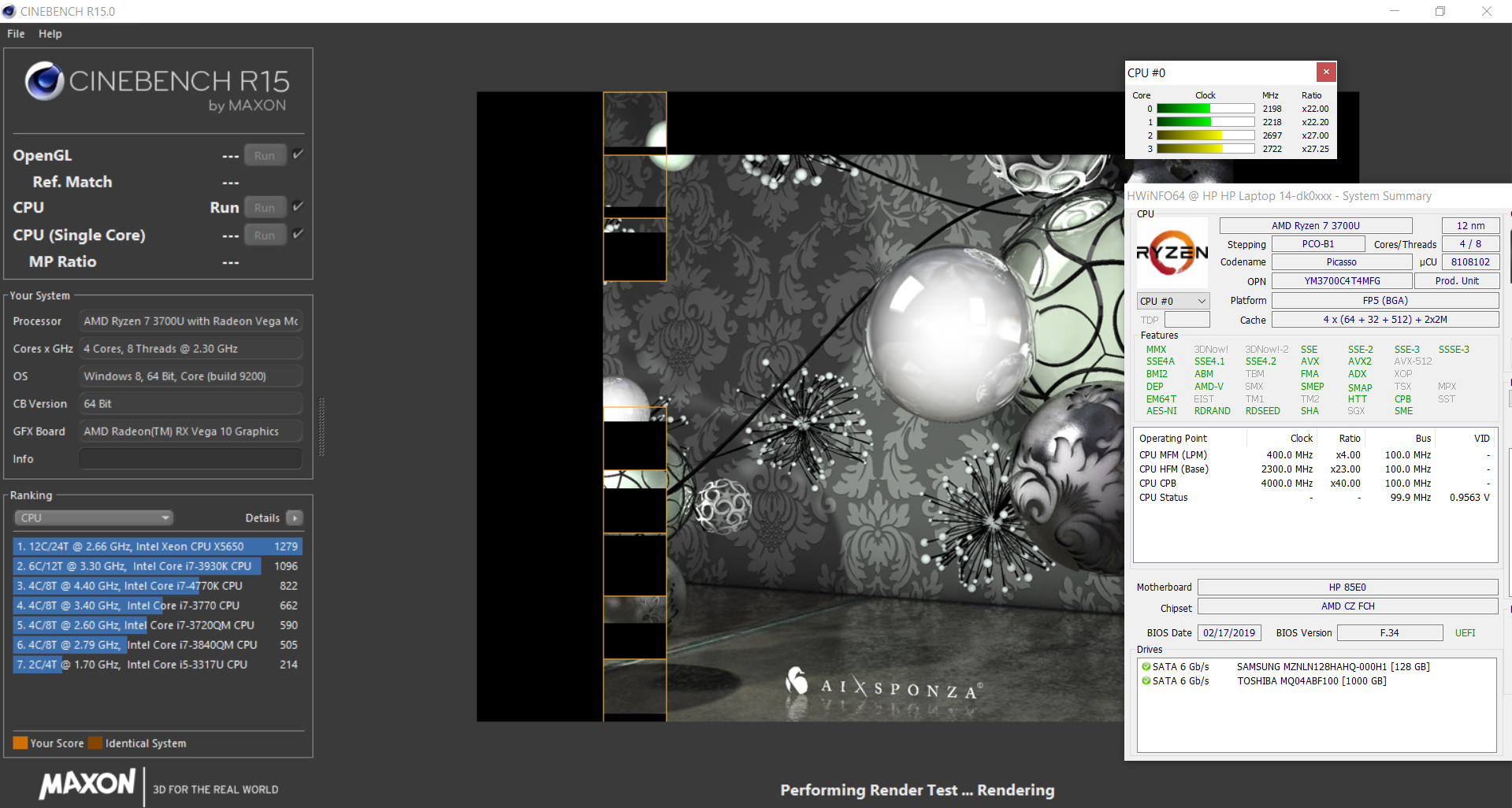Click the Identical System legend swatch

click(95, 743)
